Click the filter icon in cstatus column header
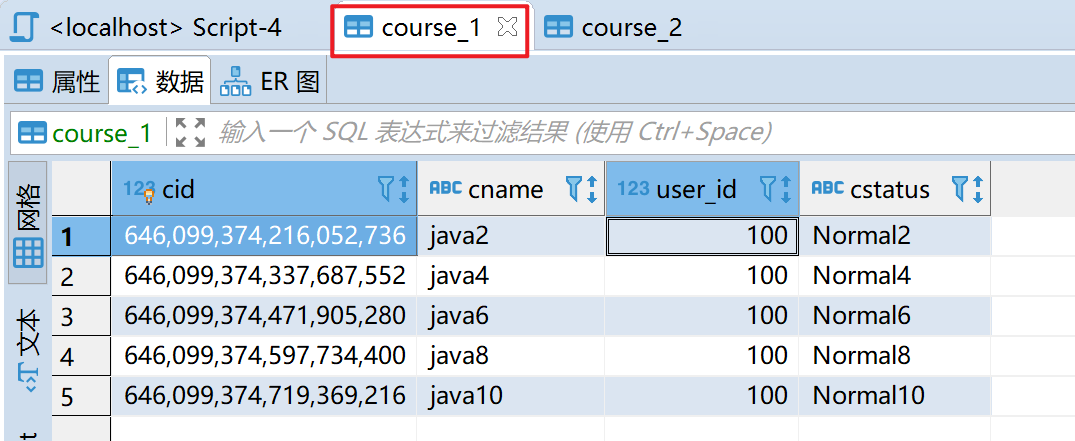1075x441 pixels. [x=960, y=189]
